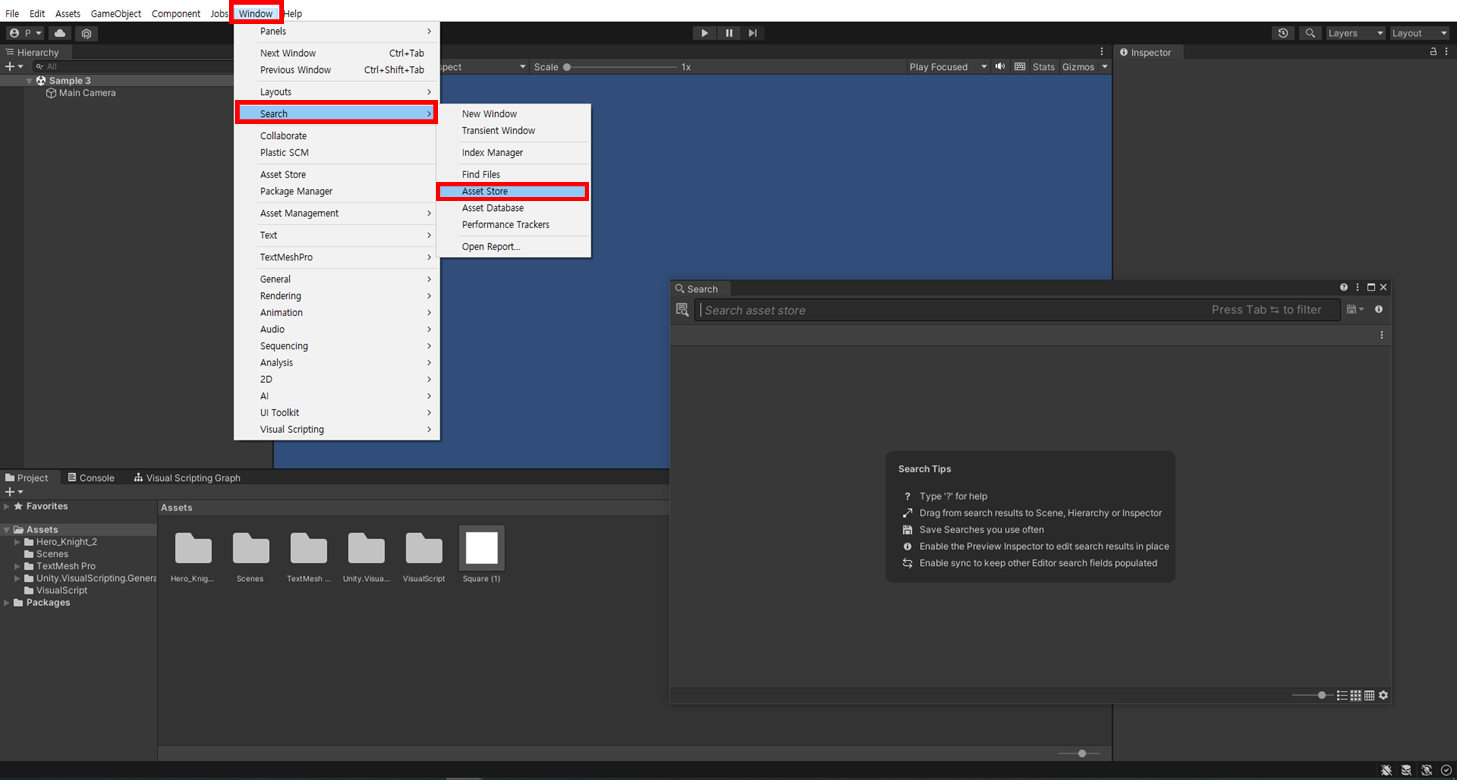
Task: Open the Undo History icon
Action: pos(1283,33)
